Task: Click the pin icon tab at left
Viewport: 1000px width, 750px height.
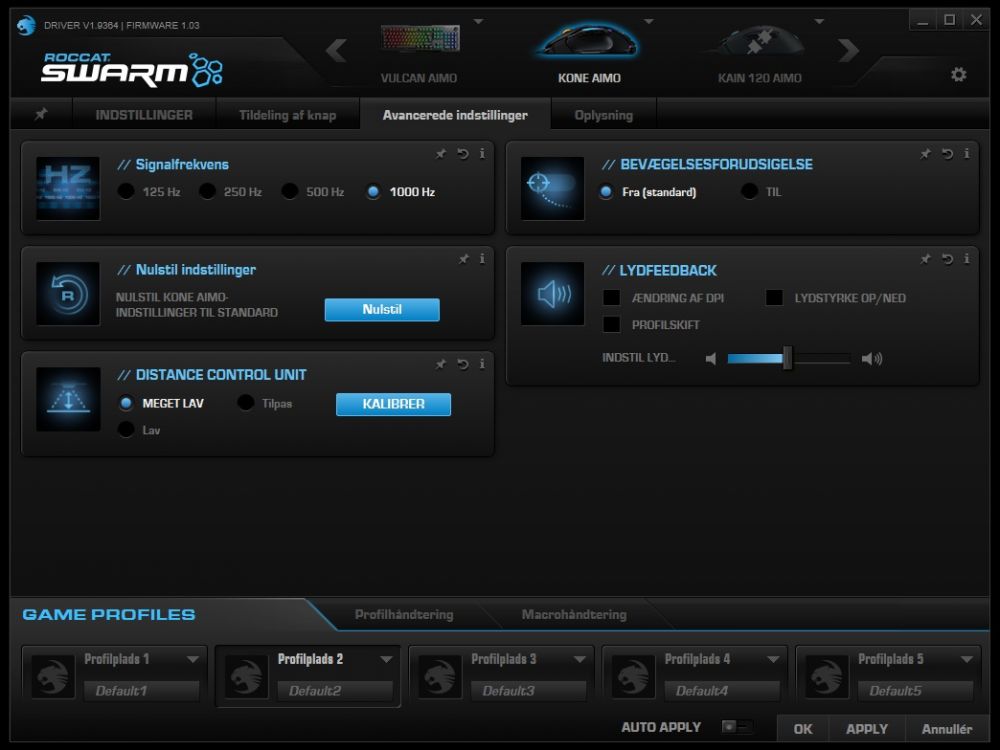Action: tap(41, 114)
